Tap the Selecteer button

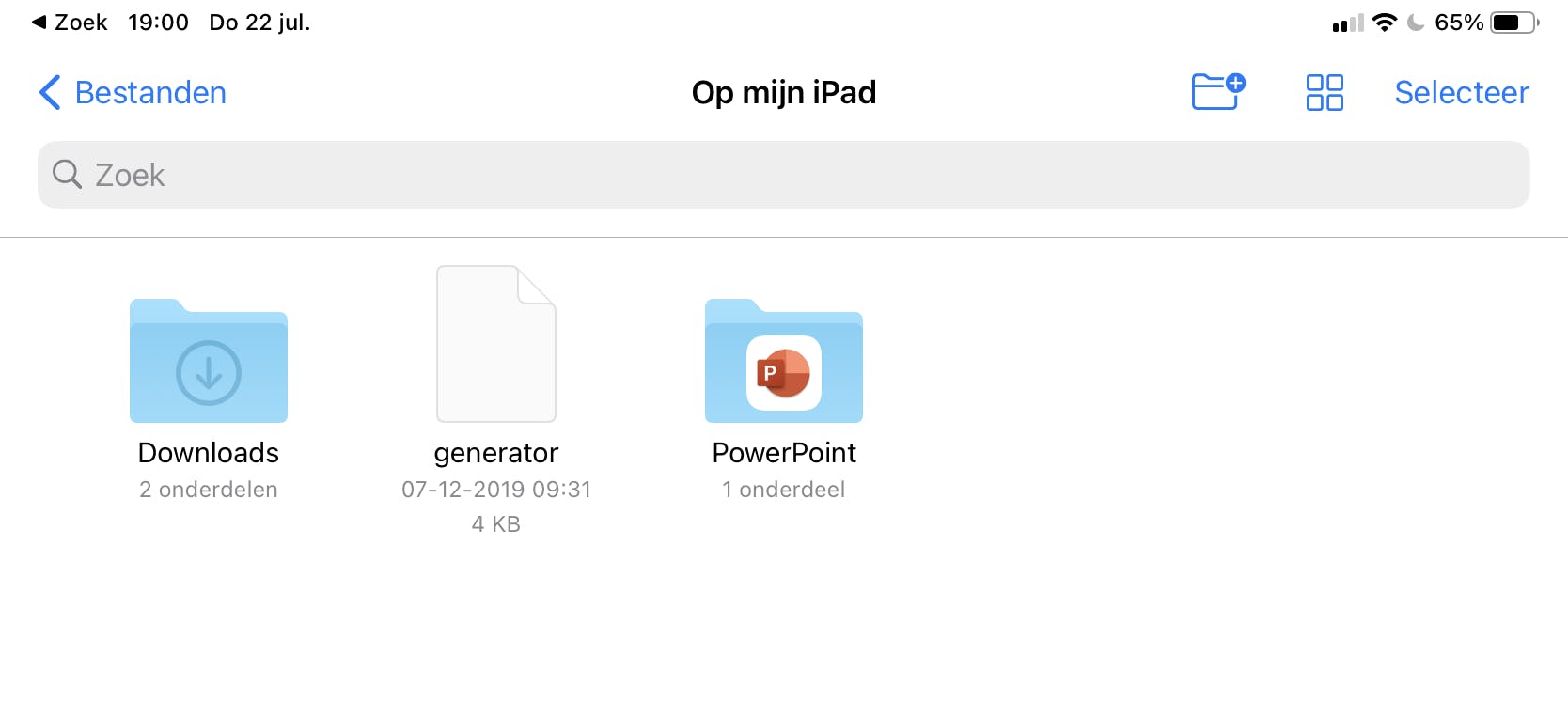coord(1462,92)
